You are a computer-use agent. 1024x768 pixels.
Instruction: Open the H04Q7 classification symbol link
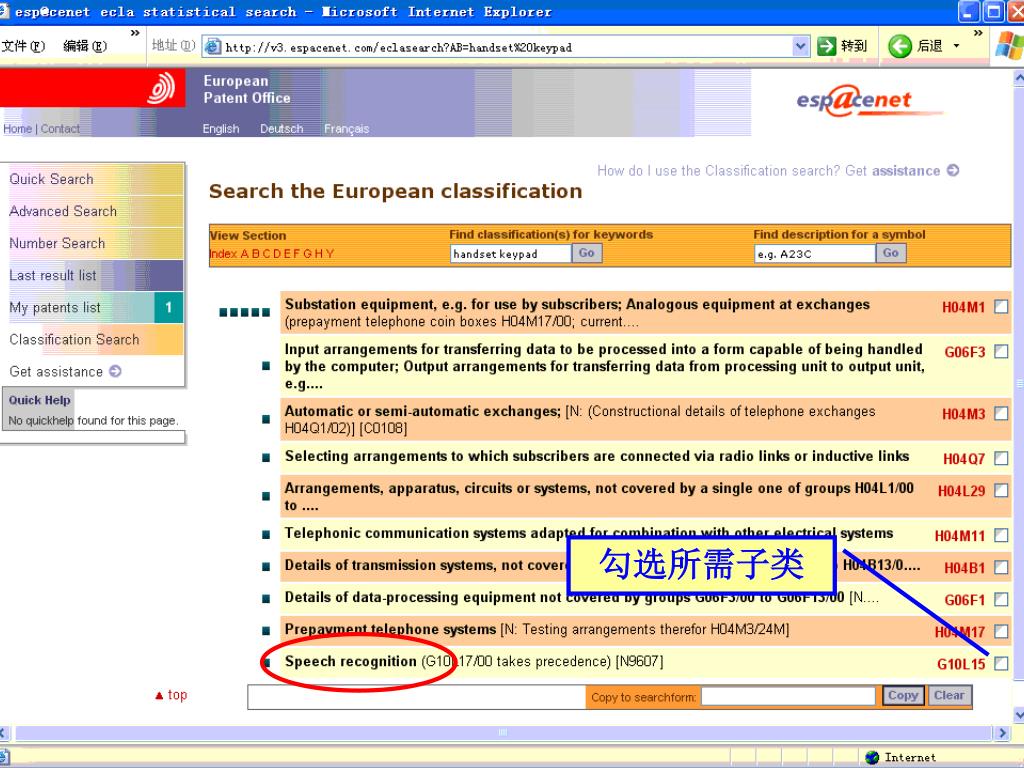pyautogui.click(x=964, y=459)
